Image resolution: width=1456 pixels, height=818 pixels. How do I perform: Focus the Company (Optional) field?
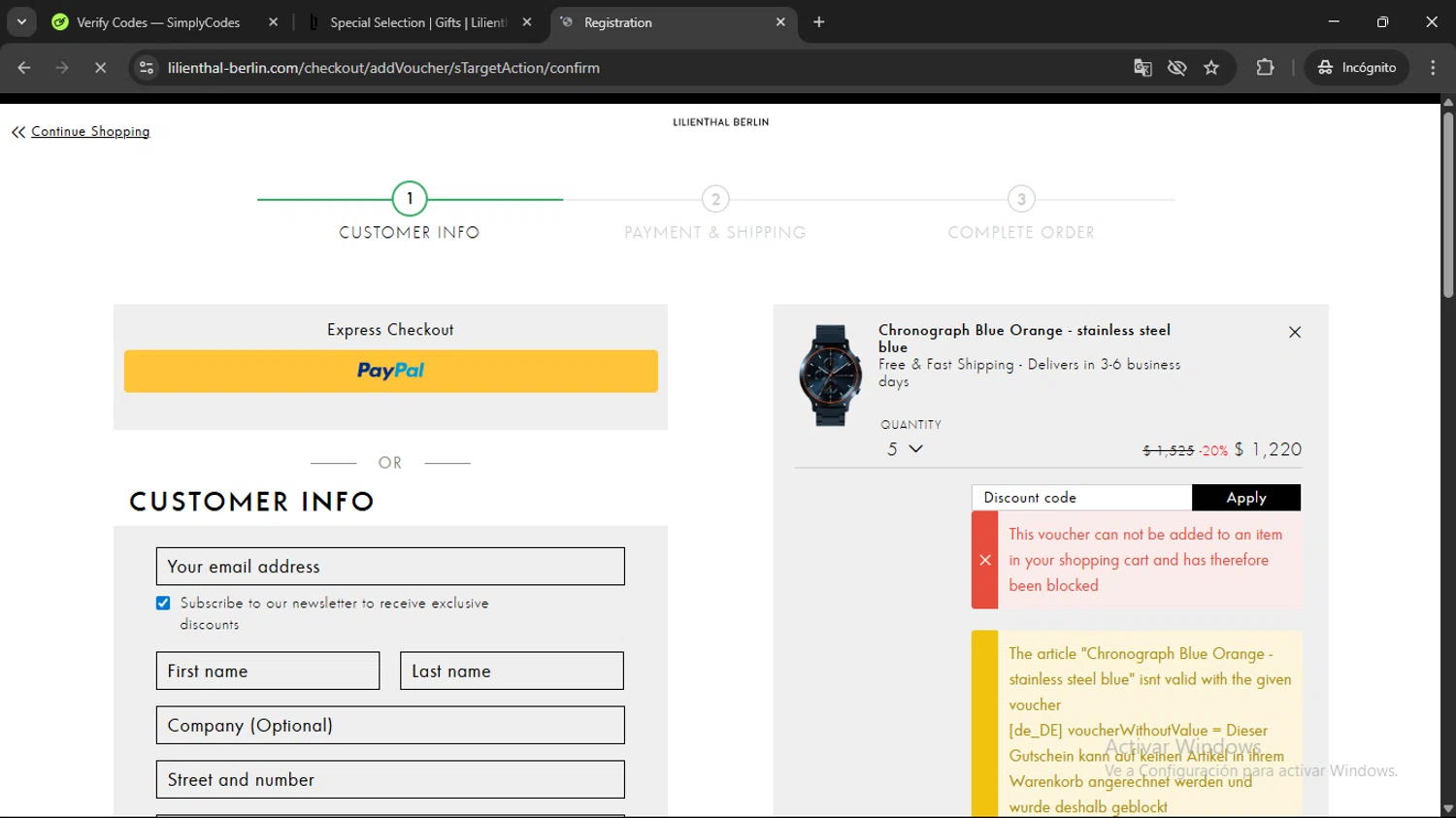pos(390,725)
